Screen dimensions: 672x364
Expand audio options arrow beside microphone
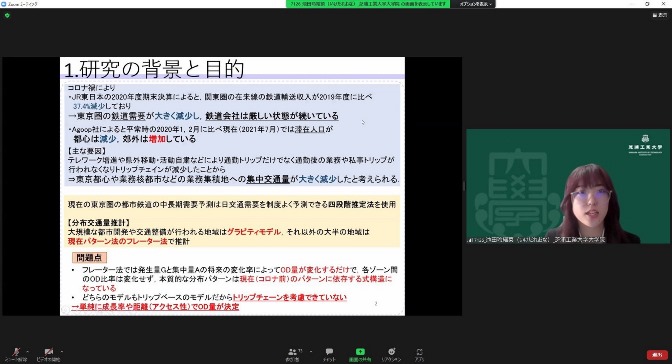tap(28, 351)
